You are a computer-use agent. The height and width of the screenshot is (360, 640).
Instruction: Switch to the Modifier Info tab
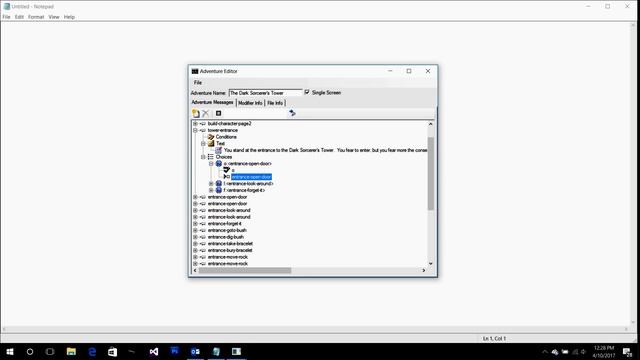[250, 103]
